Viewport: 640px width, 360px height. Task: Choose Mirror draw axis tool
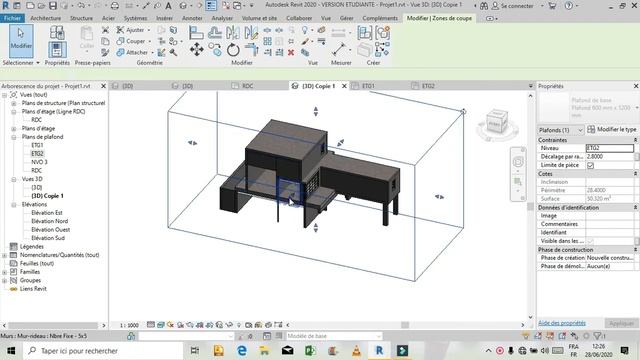coord(251,33)
